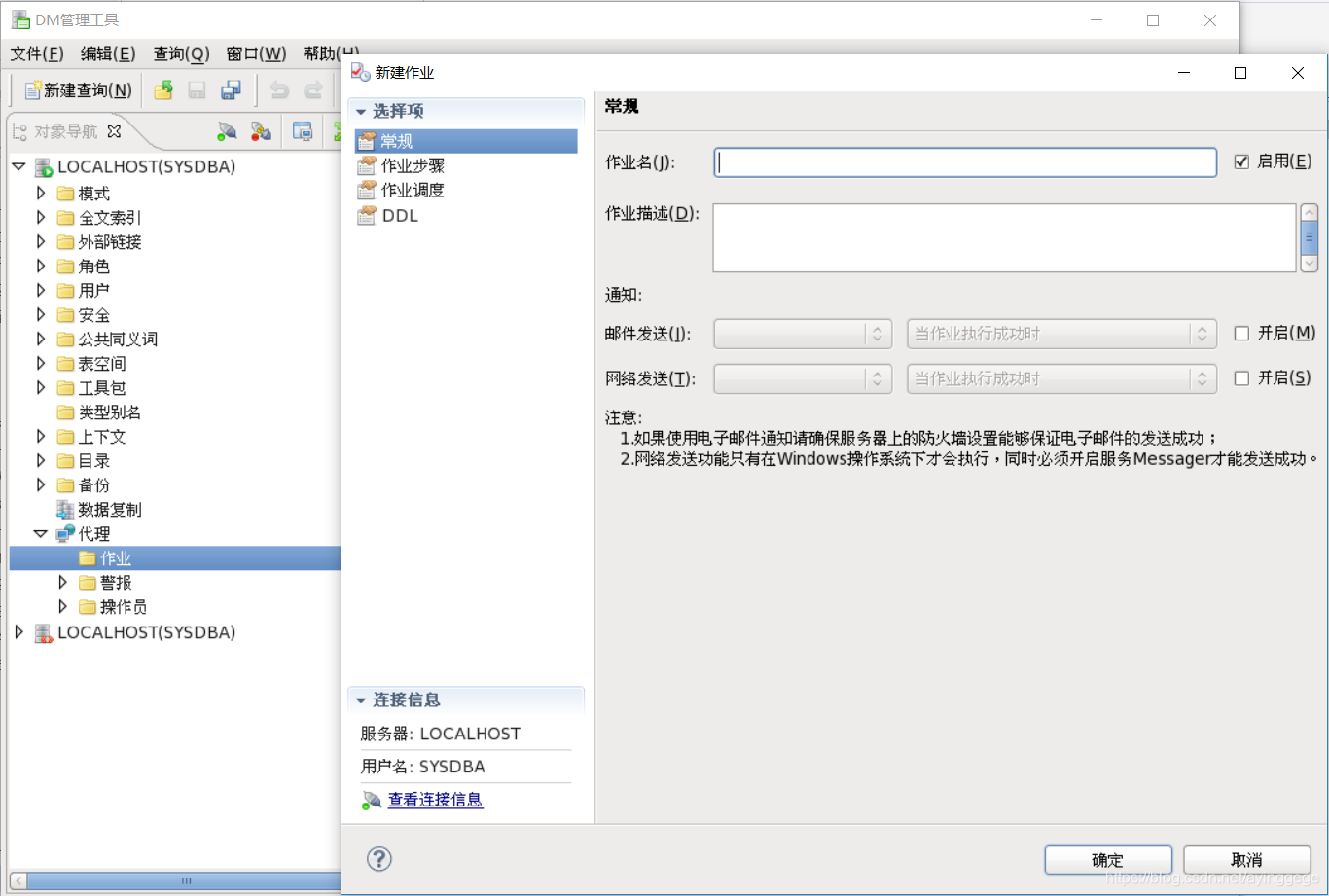Image resolution: width=1329 pixels, height=896 pixels.
Task: Click the grayed-out single-disk save icon
Action: click(x=197, y=90)
